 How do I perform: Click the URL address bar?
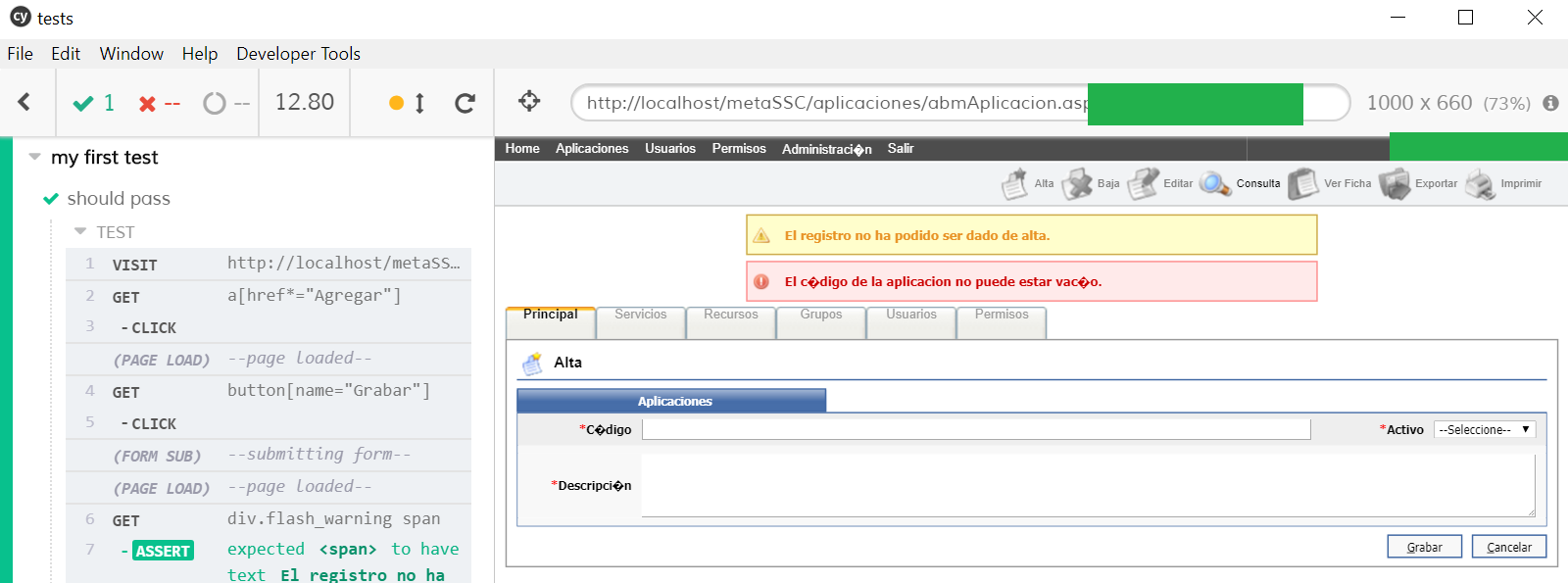pyautogui.click(x=960, y=103)
